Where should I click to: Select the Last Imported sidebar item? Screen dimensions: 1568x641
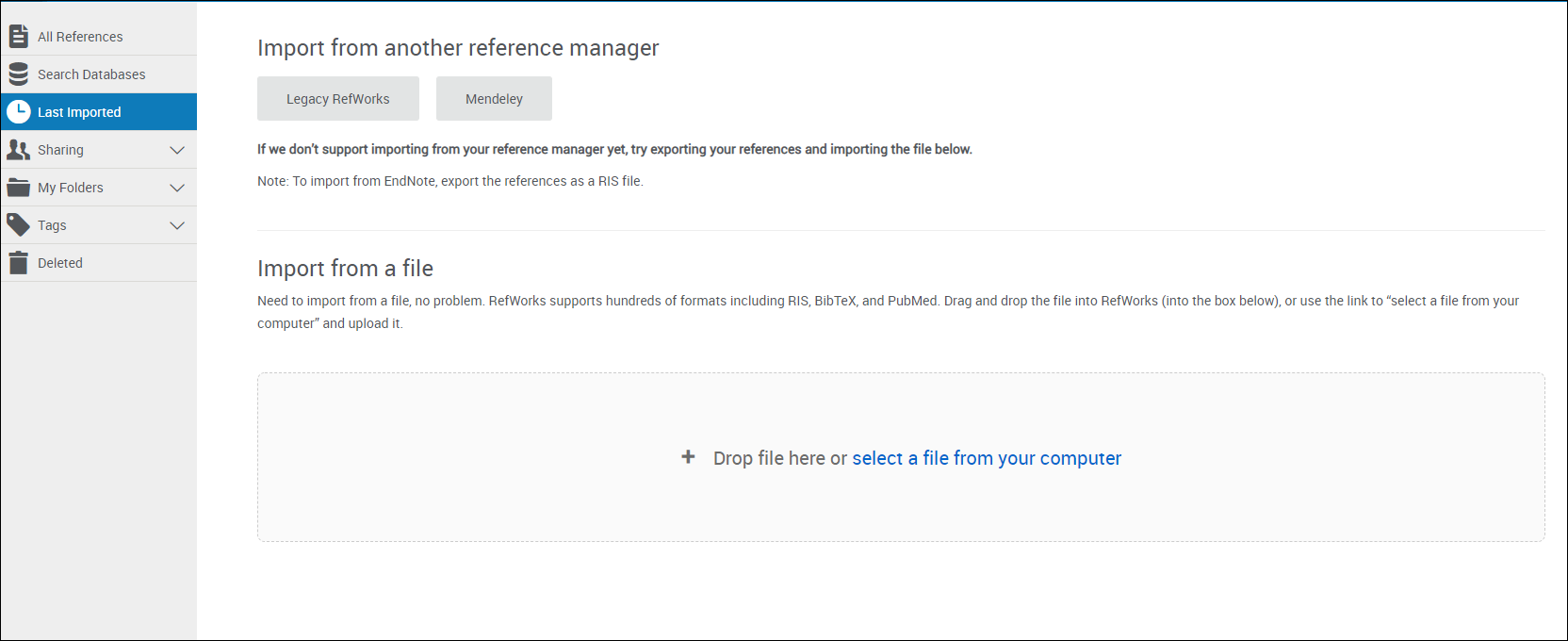(79, 112)
